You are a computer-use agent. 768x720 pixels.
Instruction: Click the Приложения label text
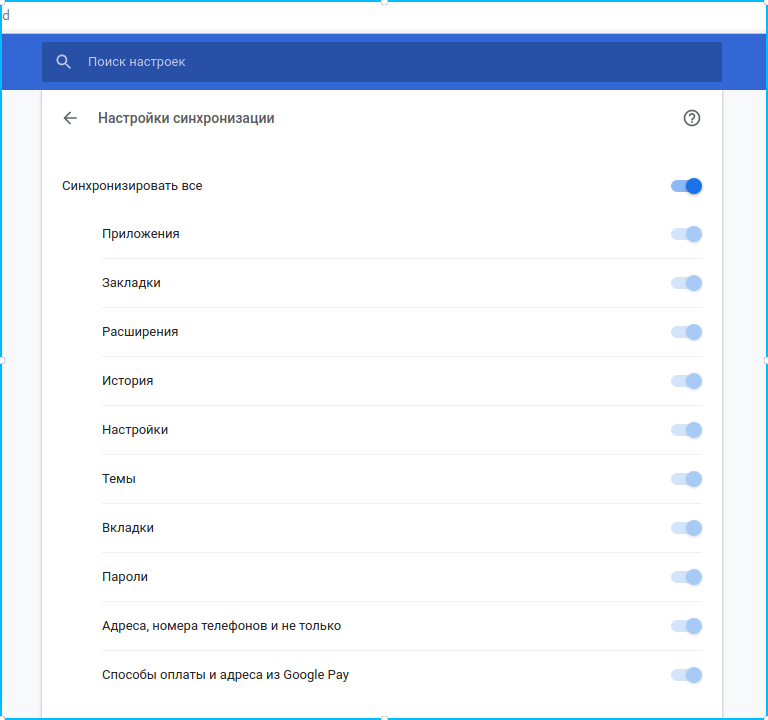141,234
